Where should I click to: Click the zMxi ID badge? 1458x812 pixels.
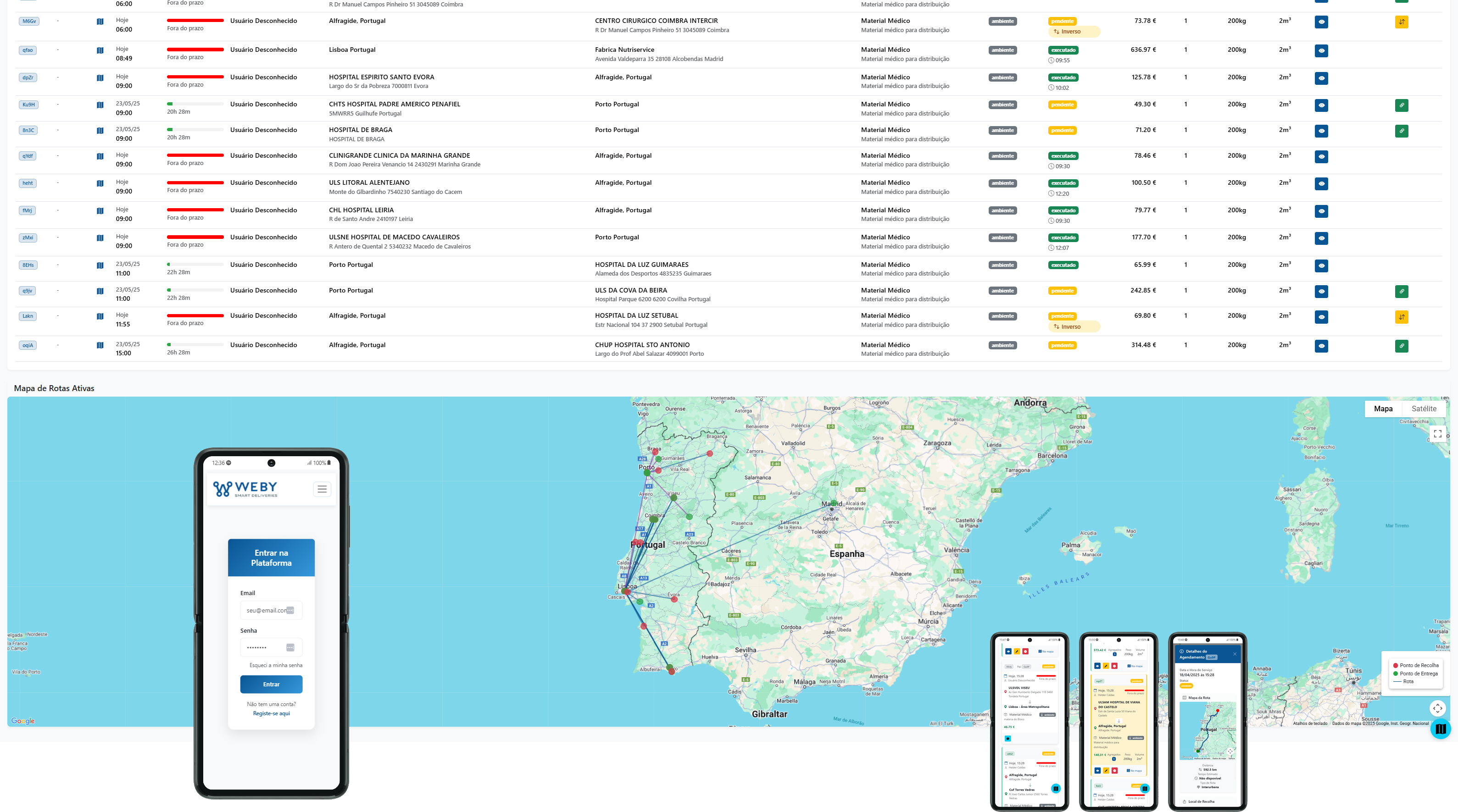click(x=28, y=238)
